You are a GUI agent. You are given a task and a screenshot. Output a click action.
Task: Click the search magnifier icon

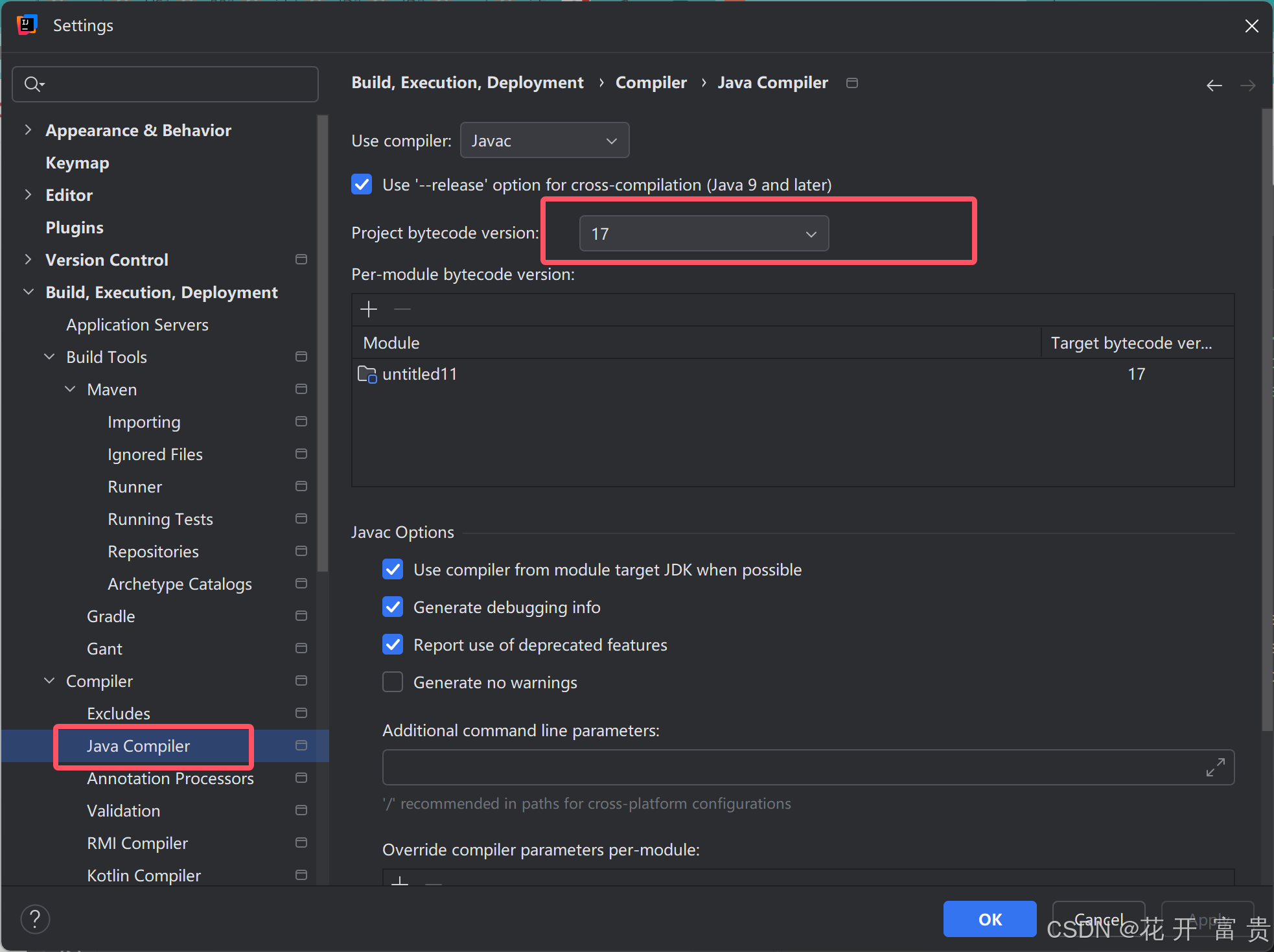tap(32, 84)
